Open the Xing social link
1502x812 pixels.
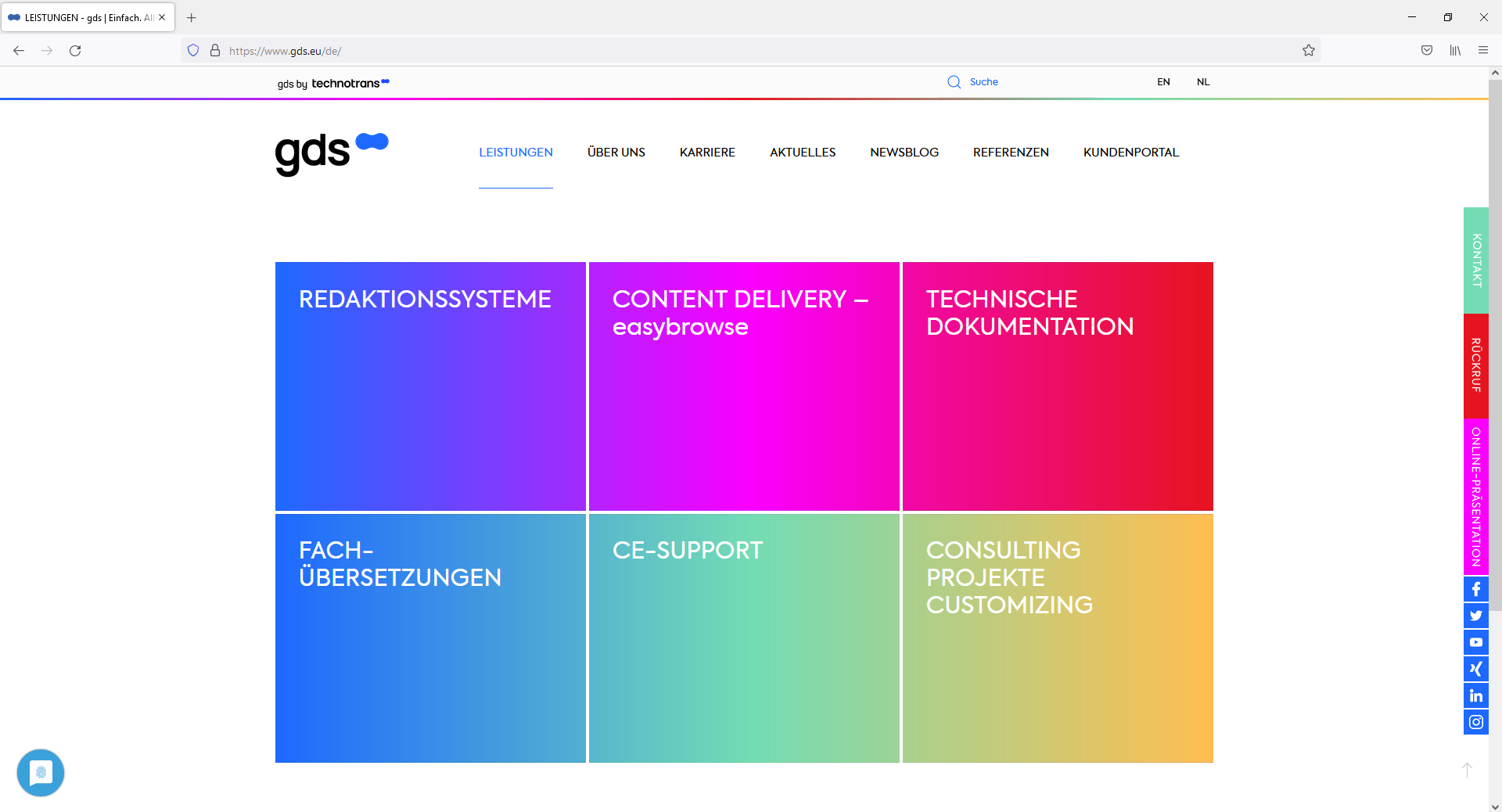(x=1476, y=669)
